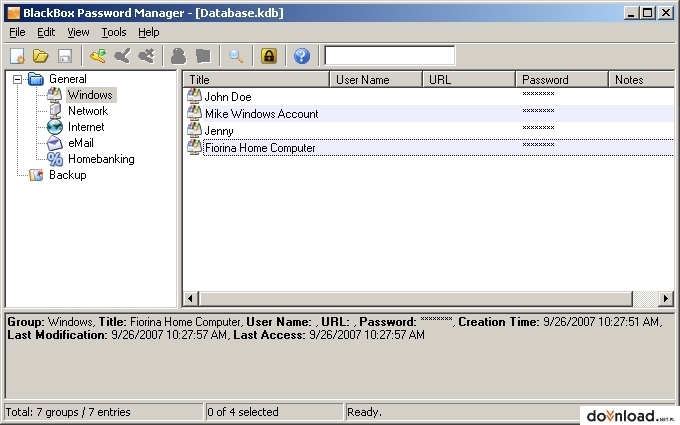The image size is (680, 425).
Task: Click the Notes column header
Action: [642, 80]
